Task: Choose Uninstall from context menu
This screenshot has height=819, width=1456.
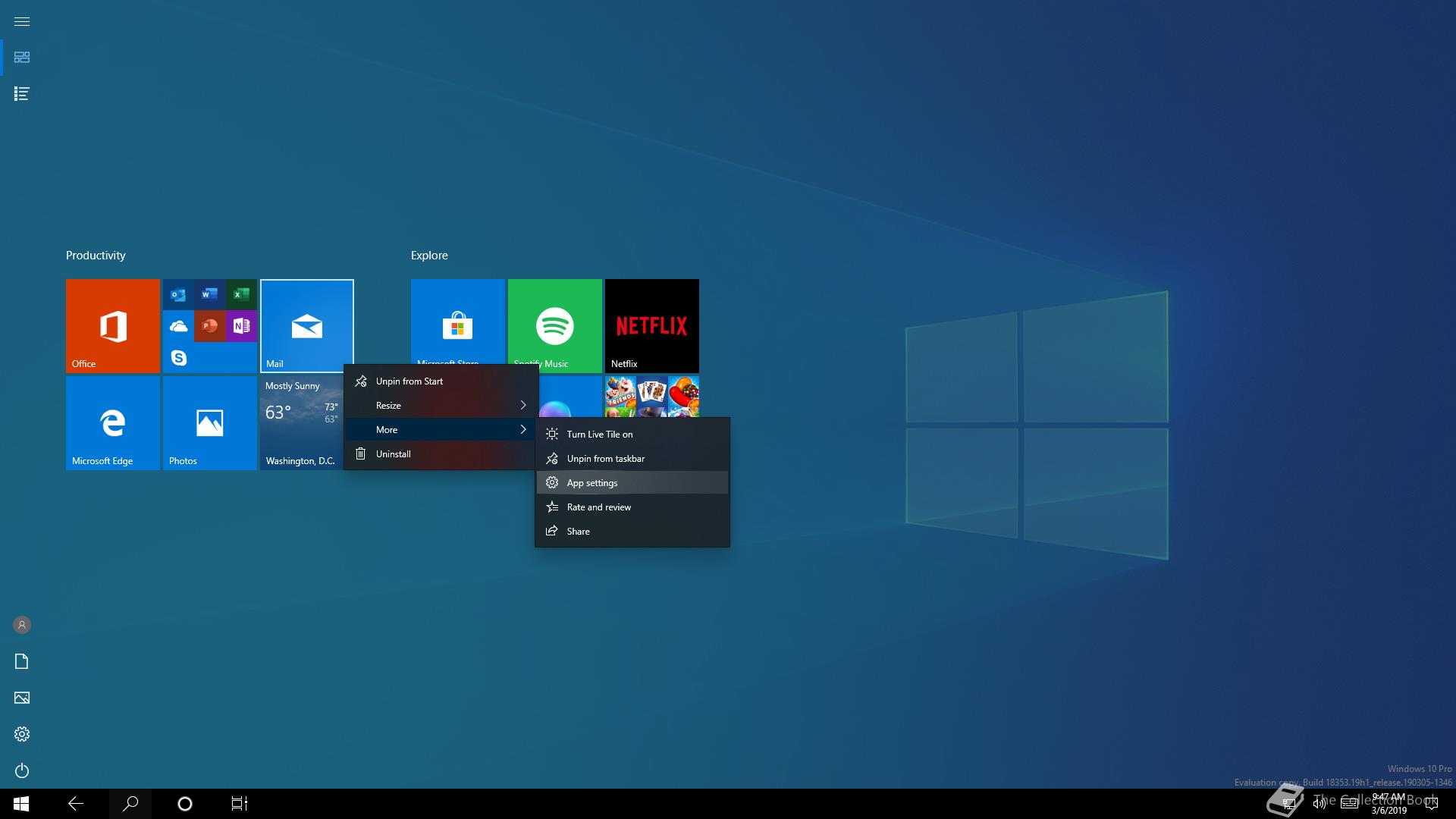Action: [x=441, y=454]
